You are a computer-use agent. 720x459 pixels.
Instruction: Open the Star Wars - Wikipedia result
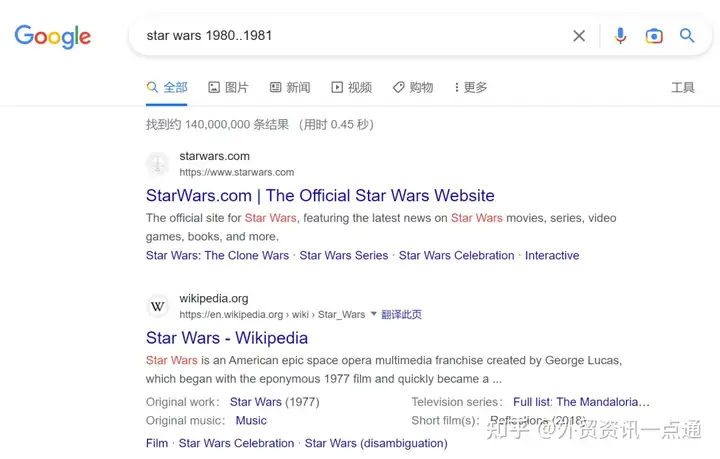pyautogui.click(x=227, y=338)
